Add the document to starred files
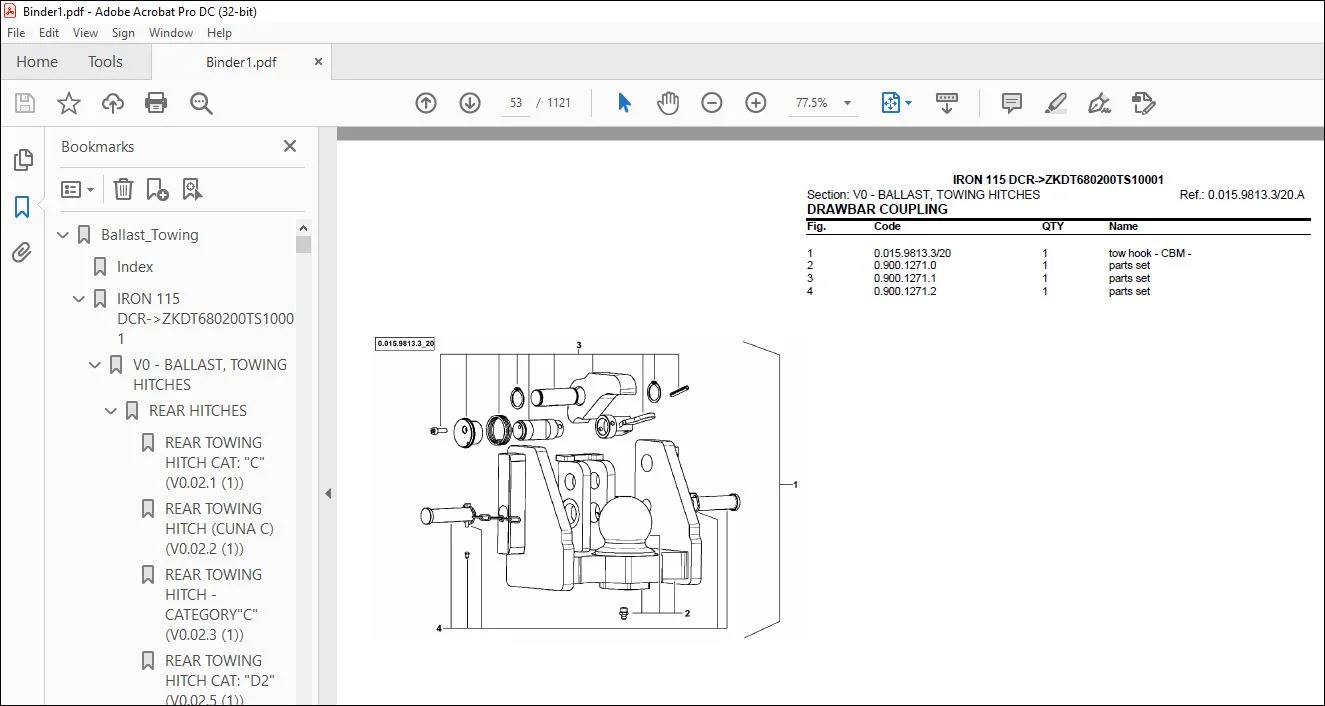Image resolution: width=1325 pixels, height=706 pixels. [69, 103]
